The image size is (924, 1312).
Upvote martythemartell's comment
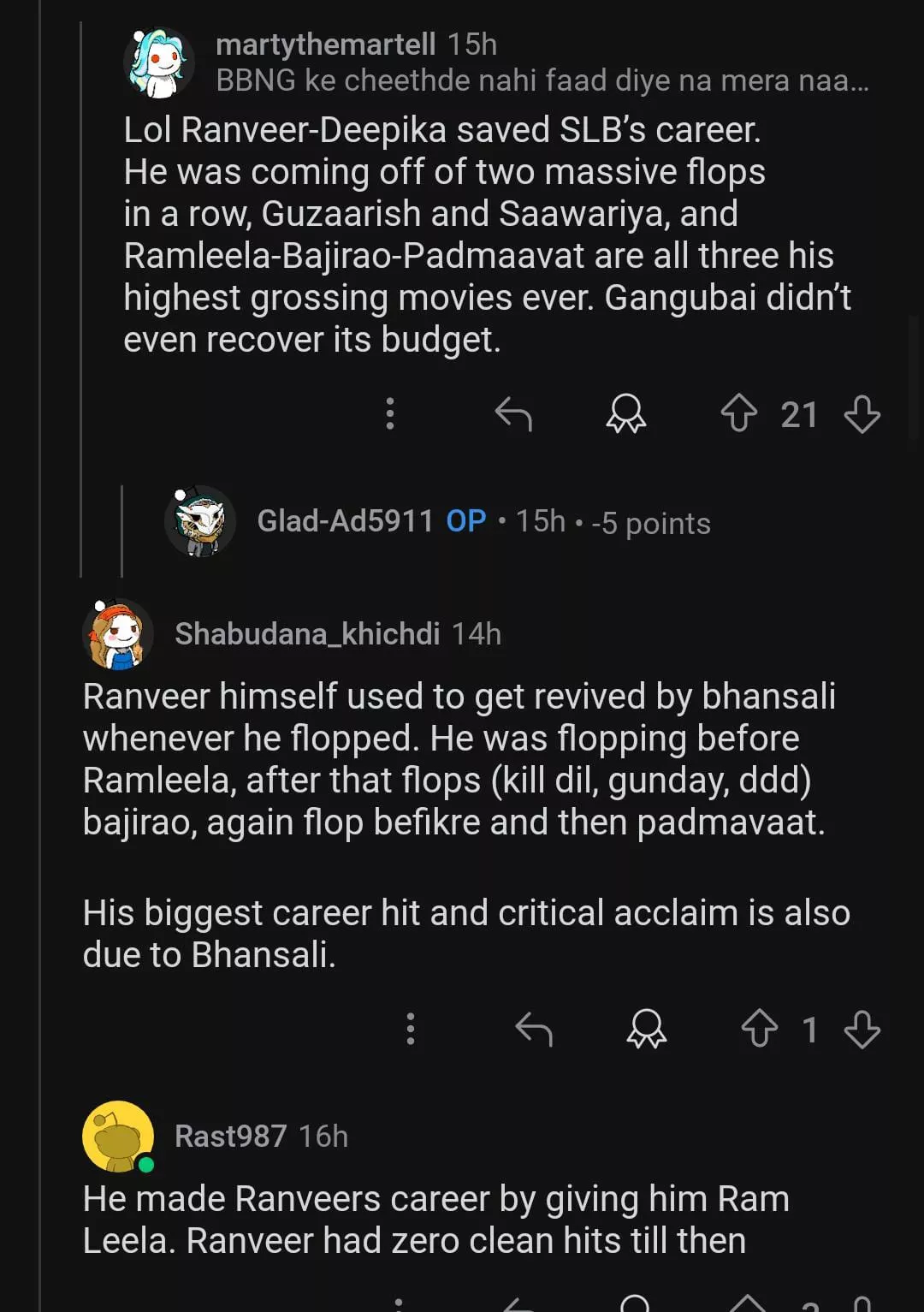click(x=739, y=414)
